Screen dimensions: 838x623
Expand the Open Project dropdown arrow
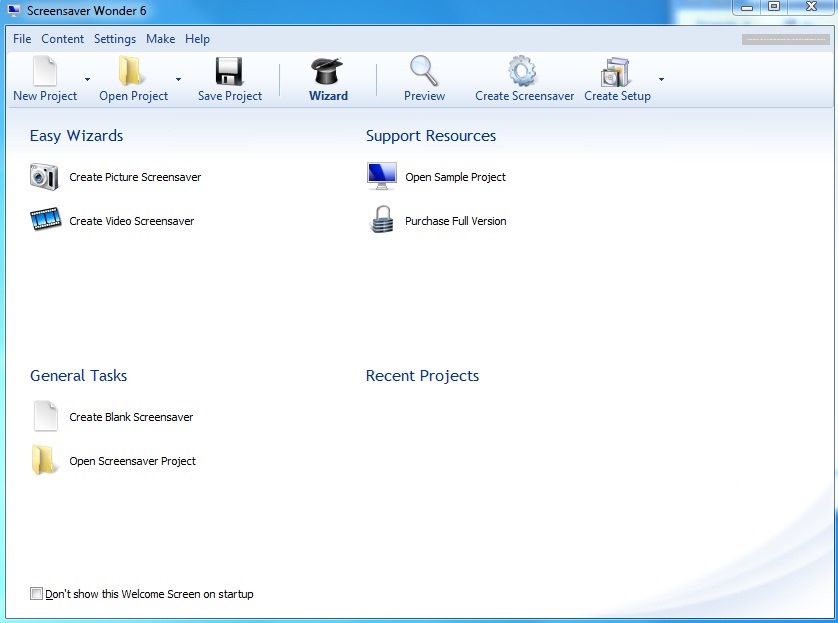(x=178, y=79)
